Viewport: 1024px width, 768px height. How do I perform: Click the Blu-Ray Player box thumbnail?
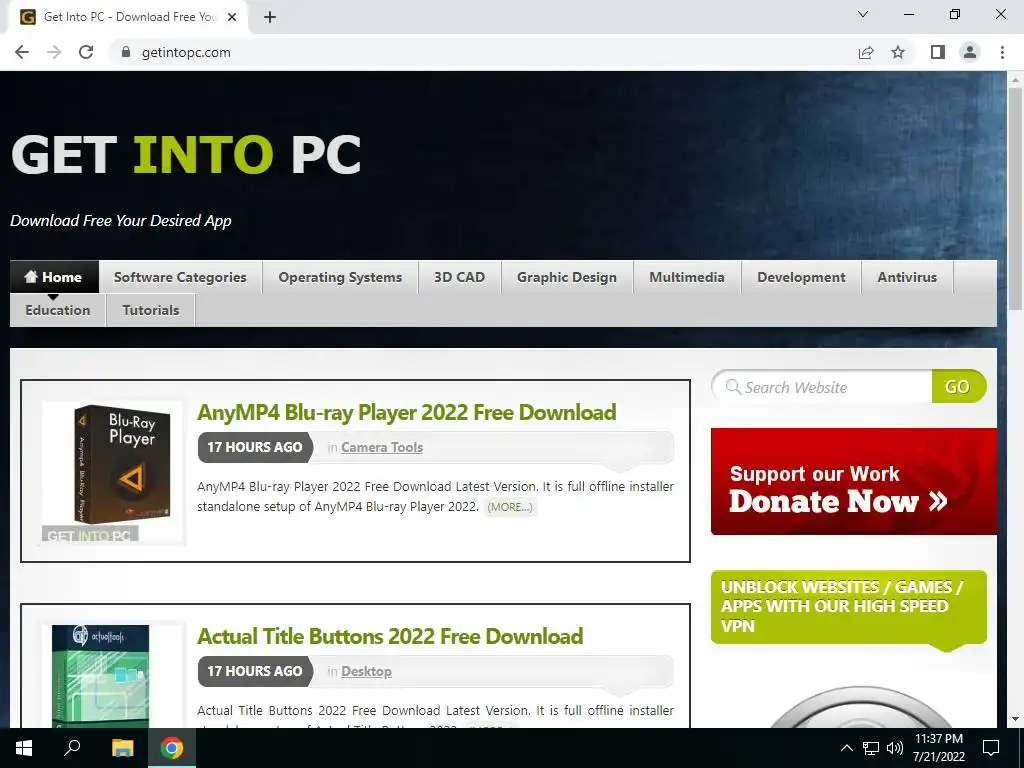point(114,473)
